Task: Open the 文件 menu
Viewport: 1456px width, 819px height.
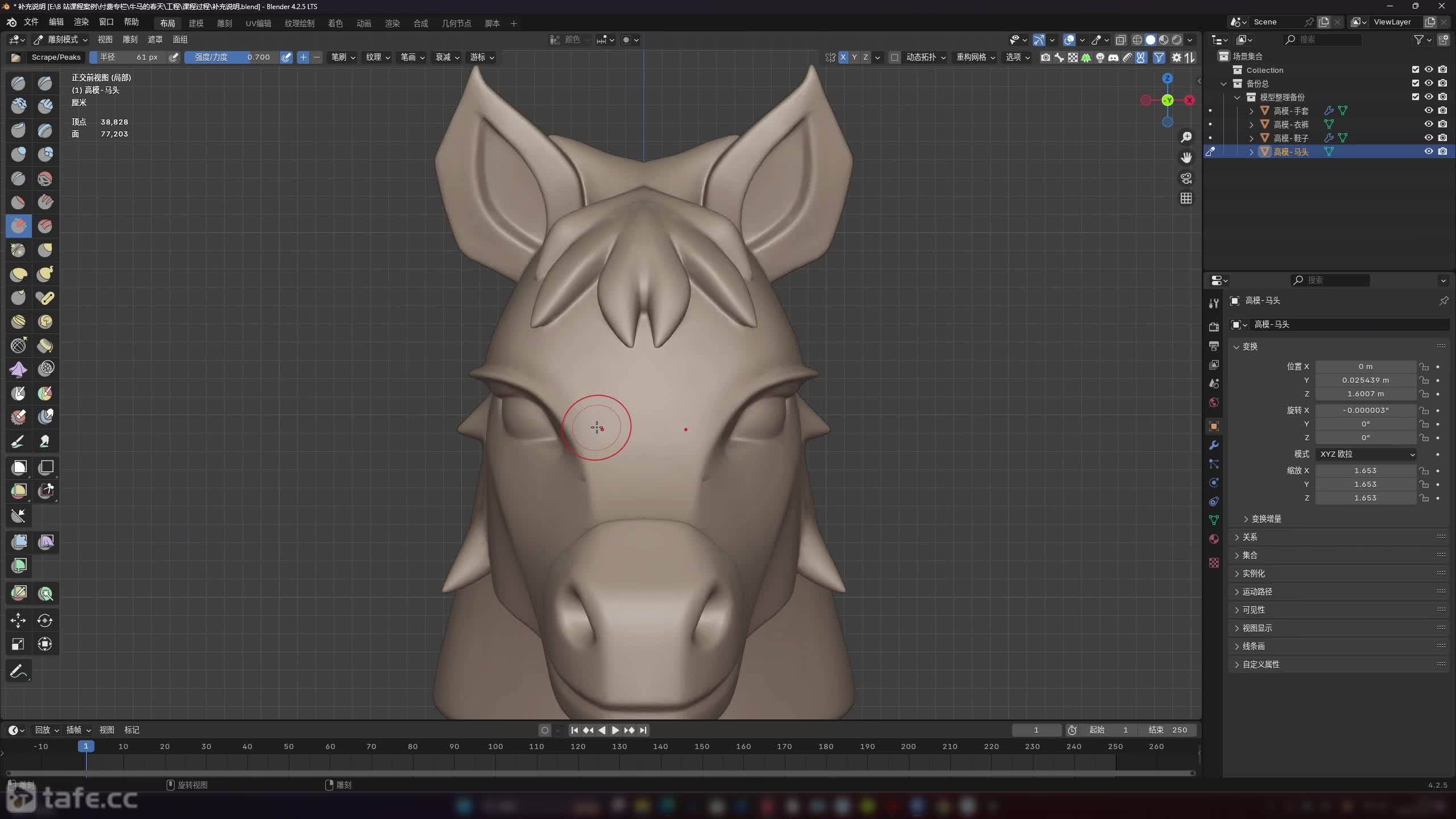Action: point(31,22)
